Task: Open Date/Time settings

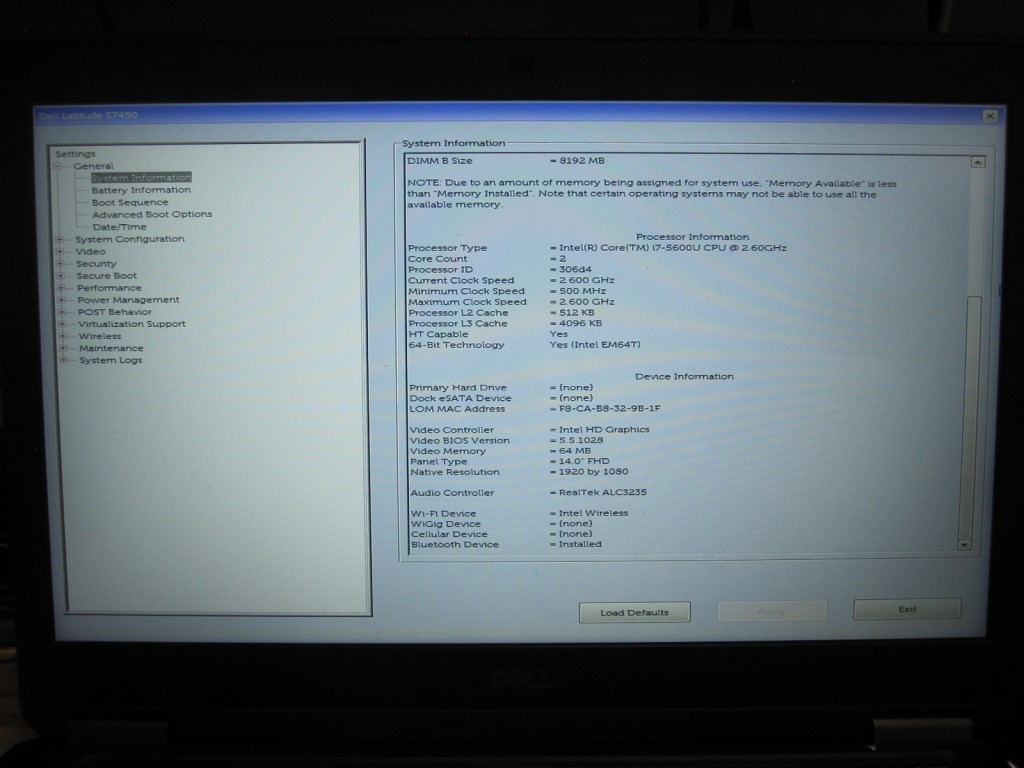Action: pos(120,227)
